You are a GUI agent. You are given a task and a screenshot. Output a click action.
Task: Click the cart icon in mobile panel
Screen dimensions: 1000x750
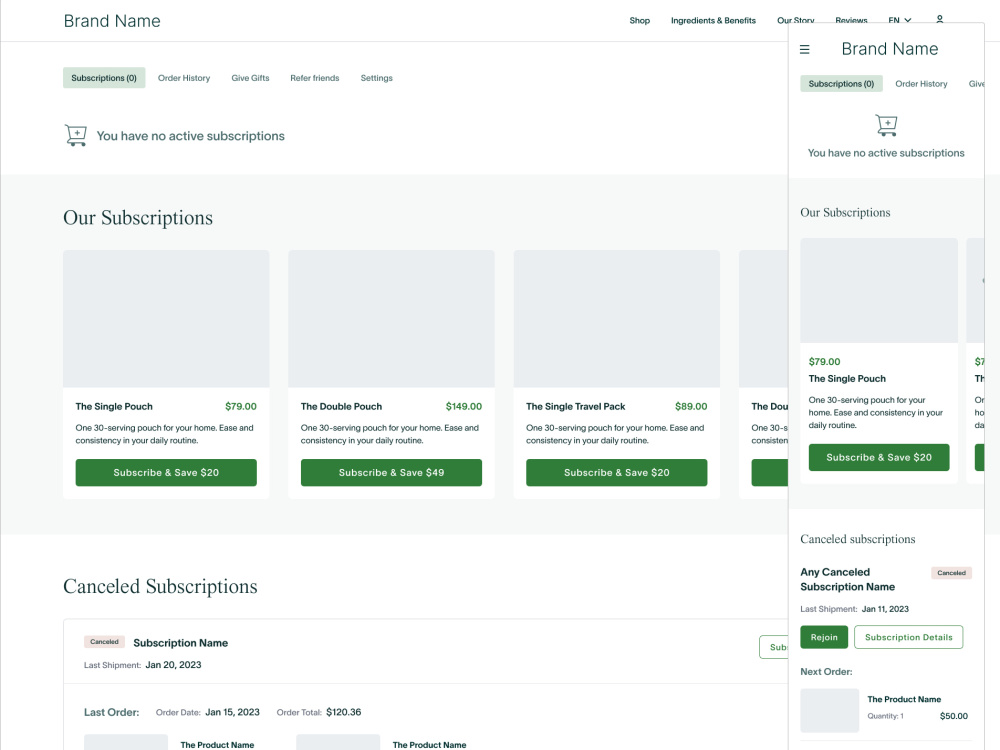pyautogui.click(x=886, y=125)
